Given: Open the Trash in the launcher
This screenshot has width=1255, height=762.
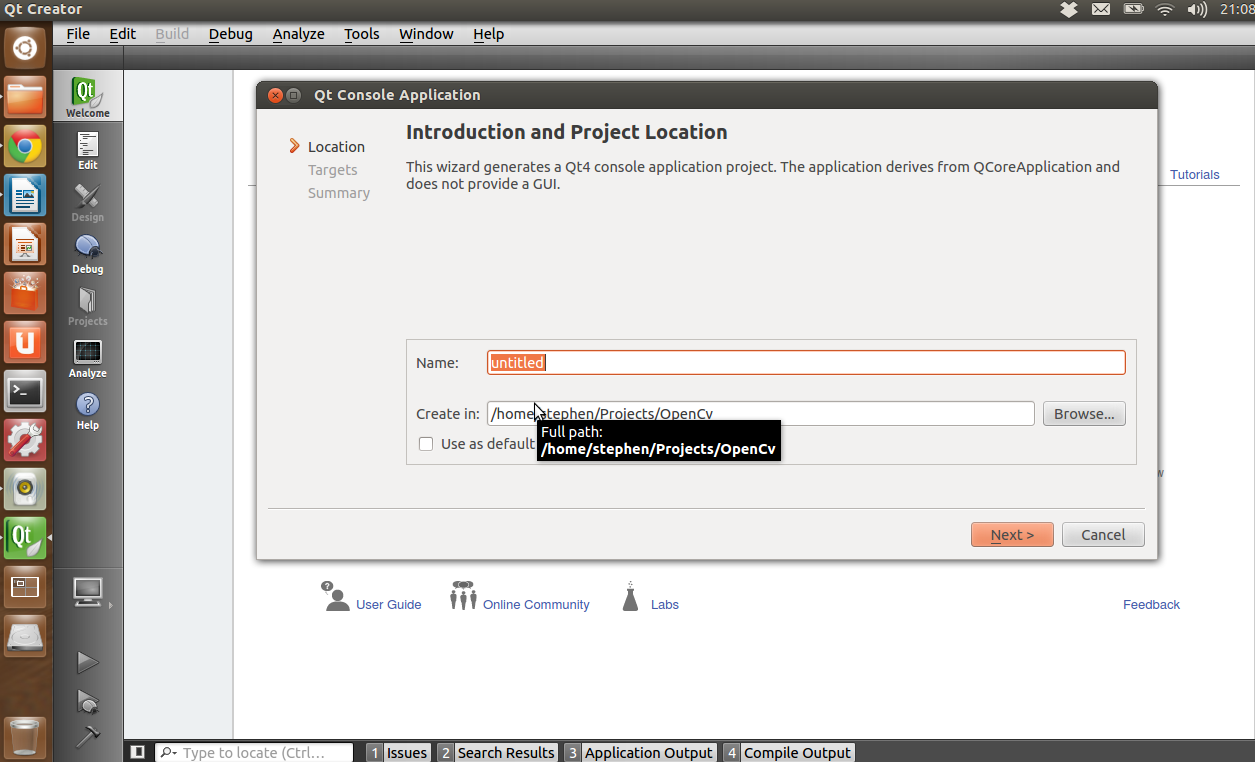Looking at the screenshot, I should click(25, 738).
